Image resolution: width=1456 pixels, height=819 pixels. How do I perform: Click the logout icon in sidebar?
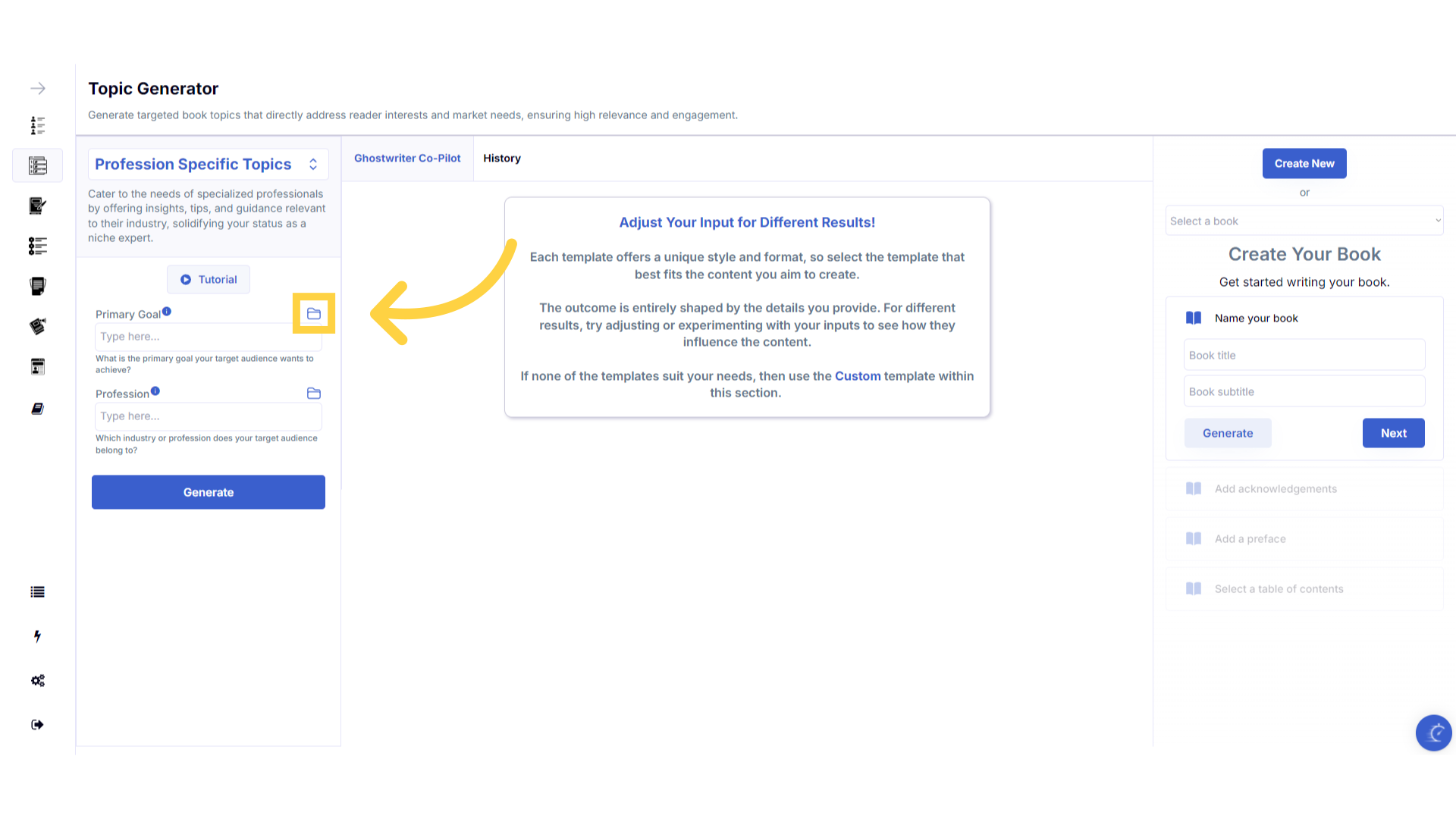(37, 725)
